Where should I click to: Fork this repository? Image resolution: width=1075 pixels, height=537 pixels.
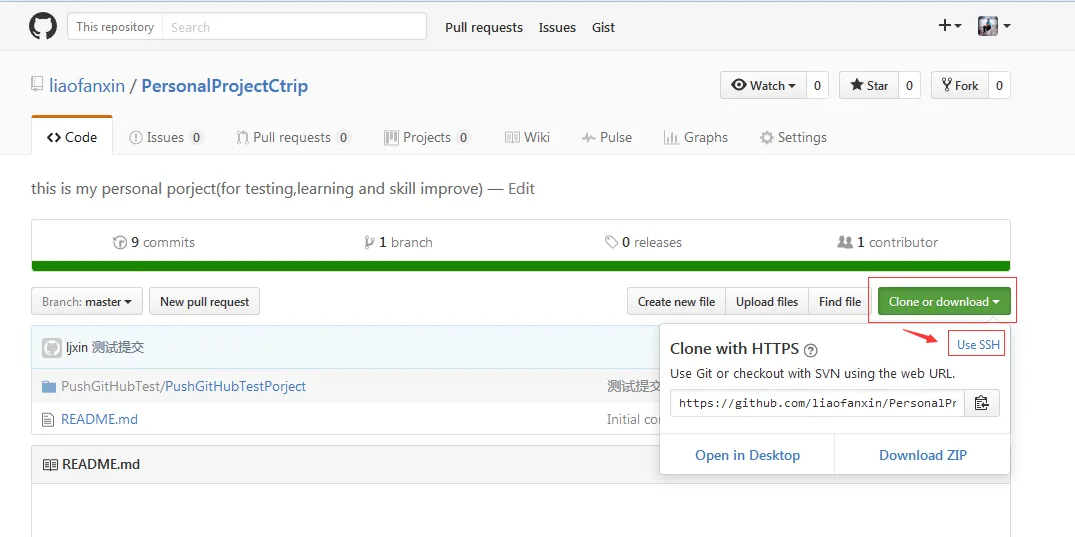[960, 86]
